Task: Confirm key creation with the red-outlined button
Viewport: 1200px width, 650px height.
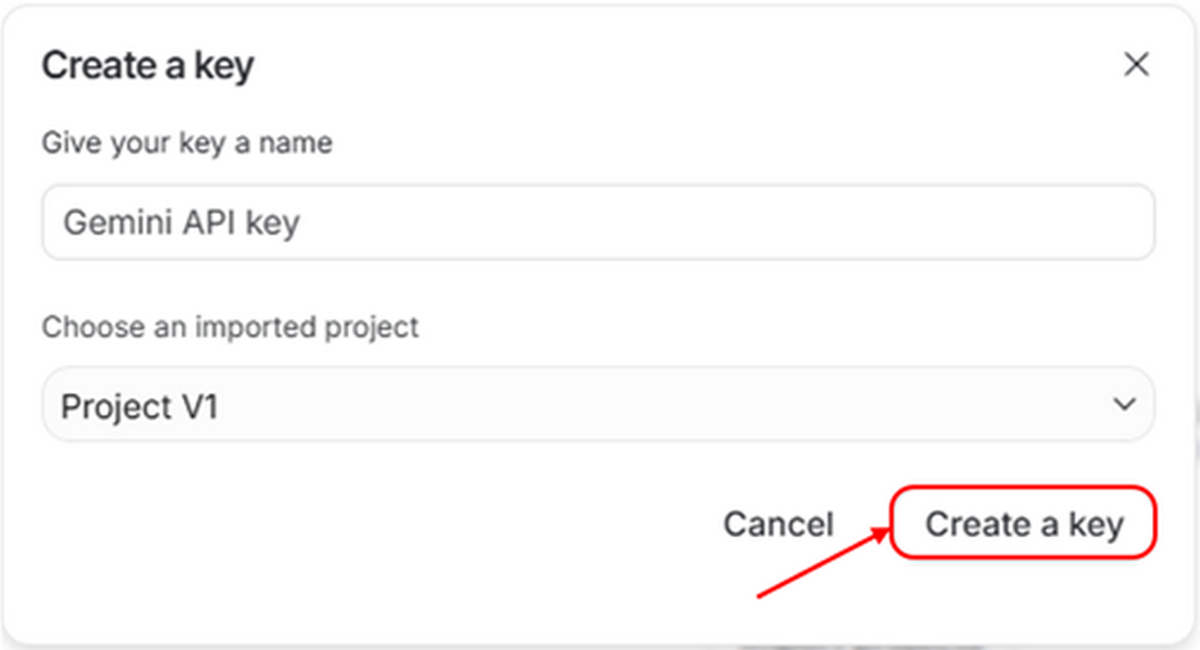Action: pyautogui.click(x=1023, y=523)
